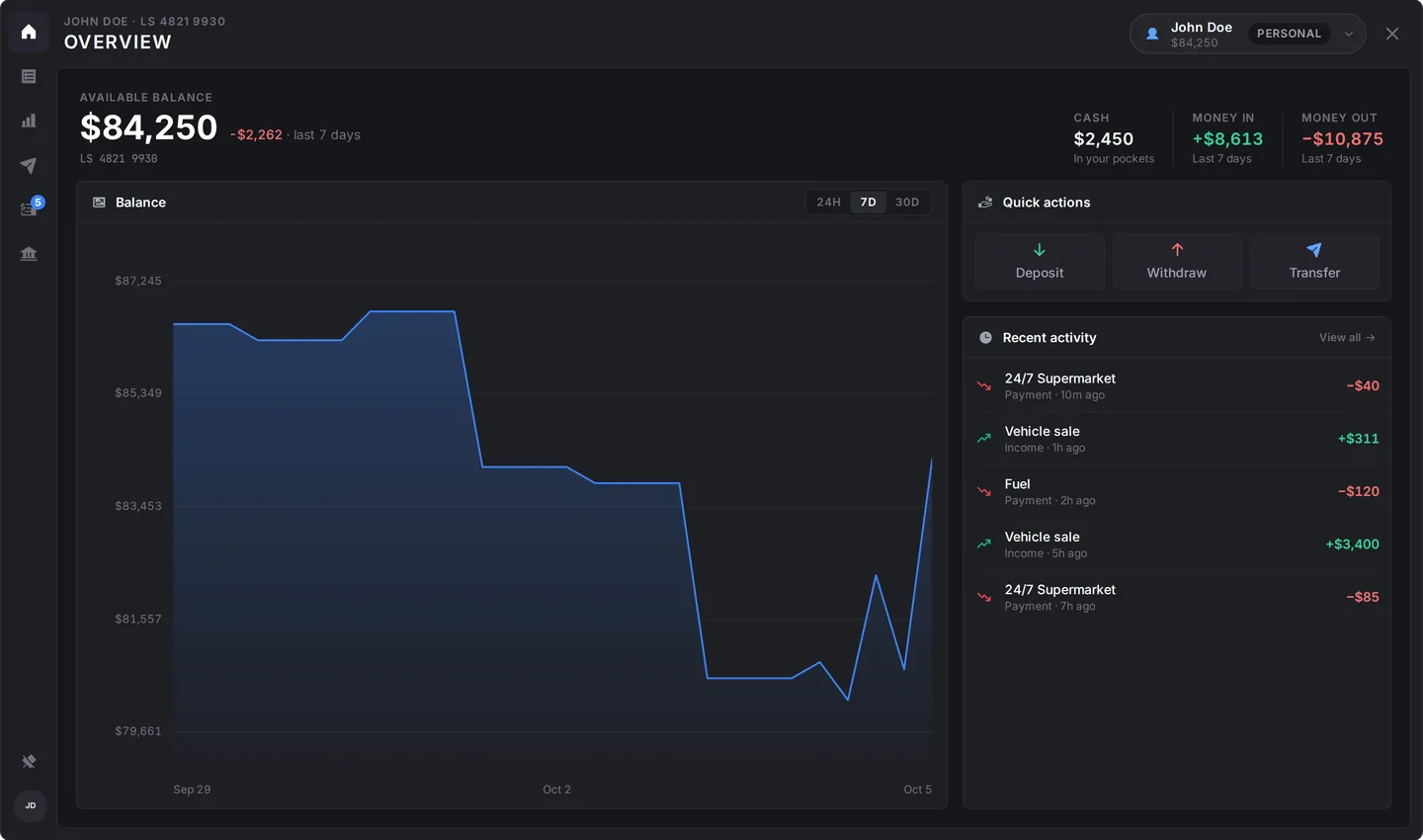Click the MONEY IN +$8,613 value
1423x840 pixels.
[x=1227, y=139]
